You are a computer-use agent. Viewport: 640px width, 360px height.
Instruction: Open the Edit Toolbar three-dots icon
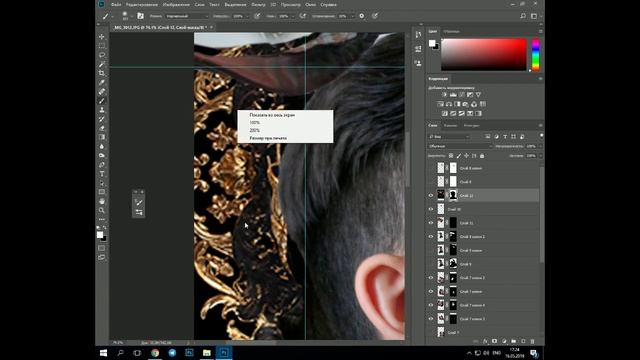(102, 219)
